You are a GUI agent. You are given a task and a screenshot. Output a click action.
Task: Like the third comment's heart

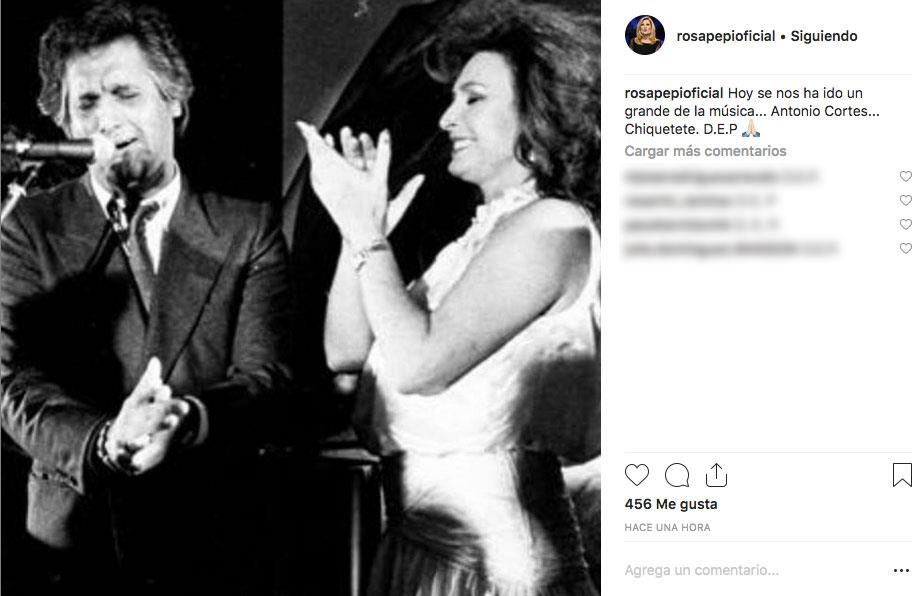(x=906, y=225)
